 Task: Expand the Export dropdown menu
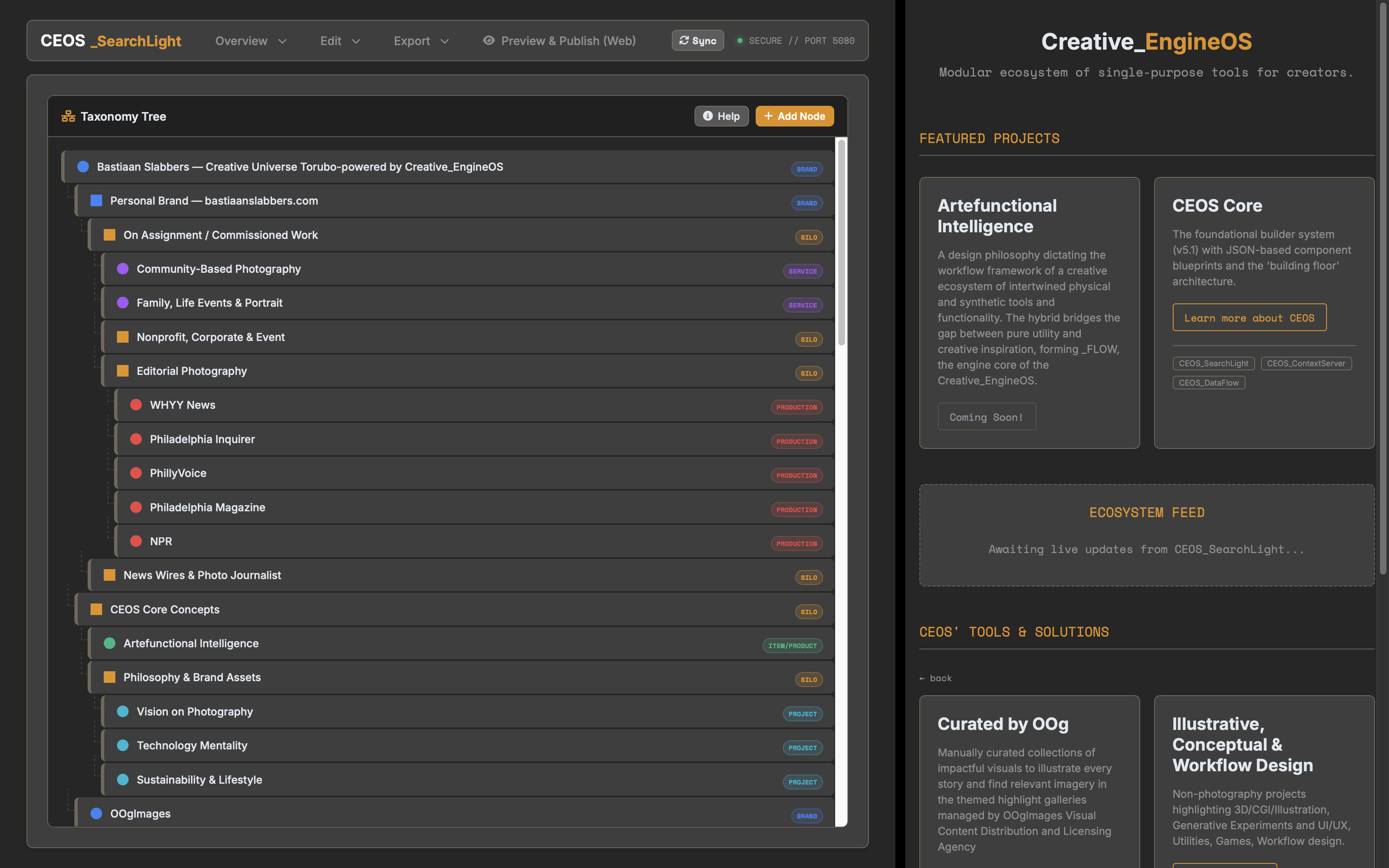421,41
